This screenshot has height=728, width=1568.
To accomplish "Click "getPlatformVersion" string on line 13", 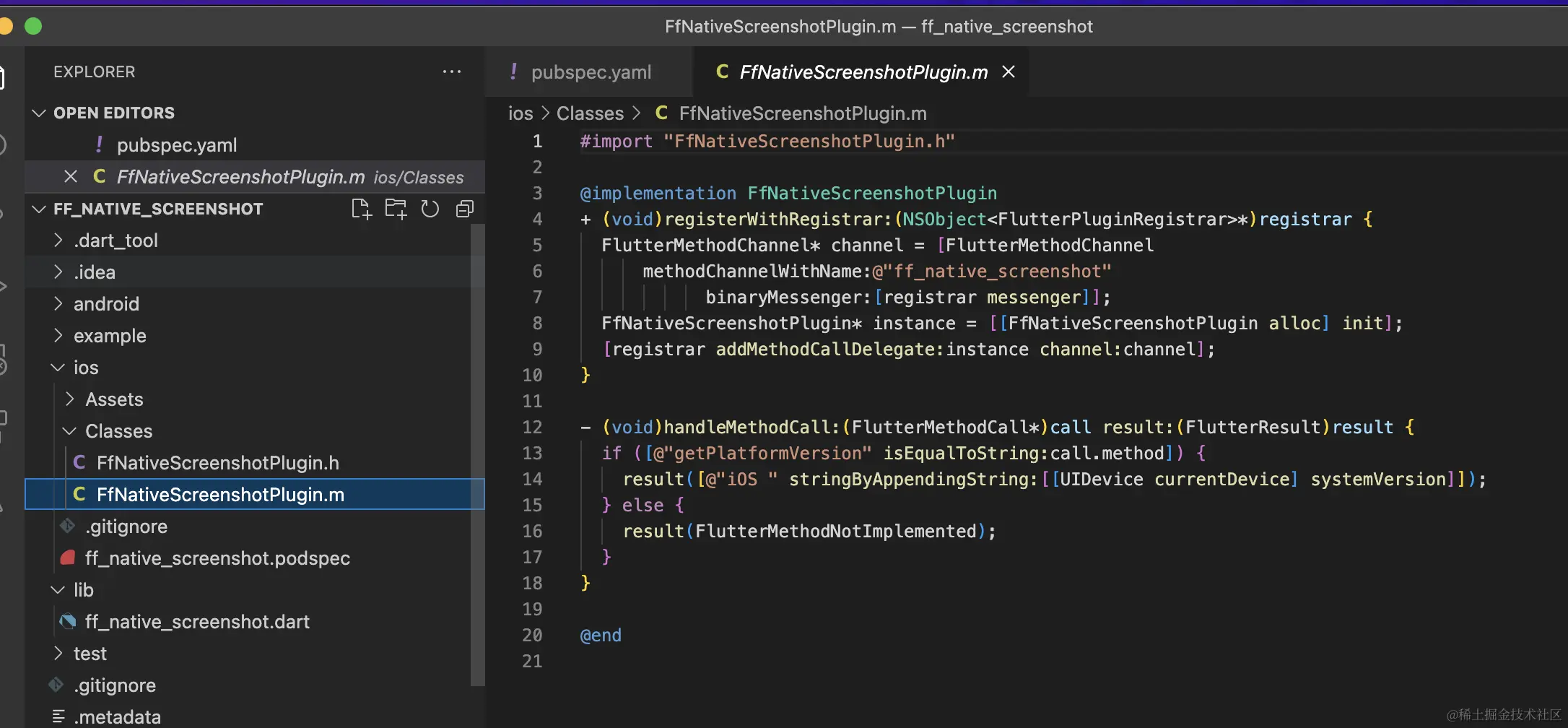I will click(x=762, y=453).
